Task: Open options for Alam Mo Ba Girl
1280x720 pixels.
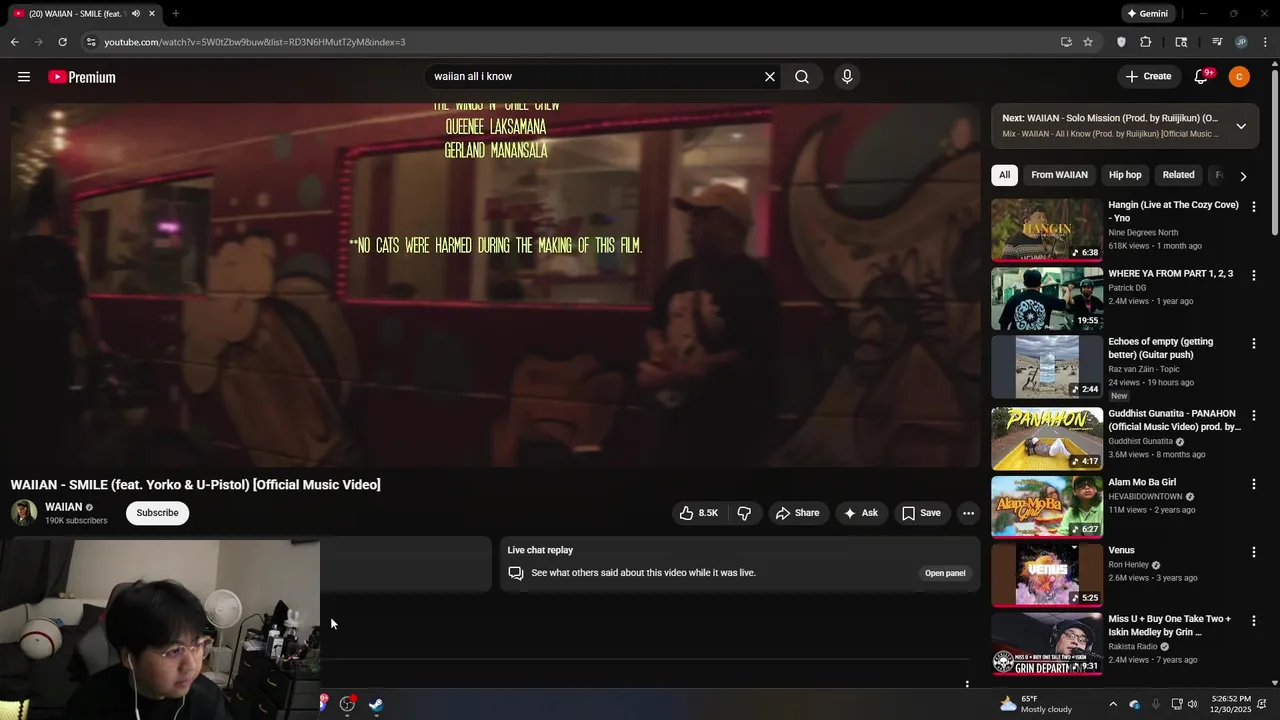Action: [x=1253, y=484]
